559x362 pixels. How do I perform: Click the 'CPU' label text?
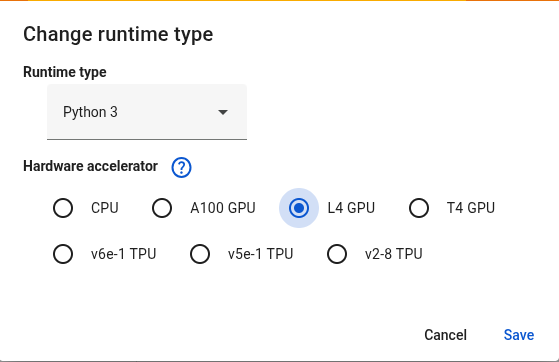105,208
